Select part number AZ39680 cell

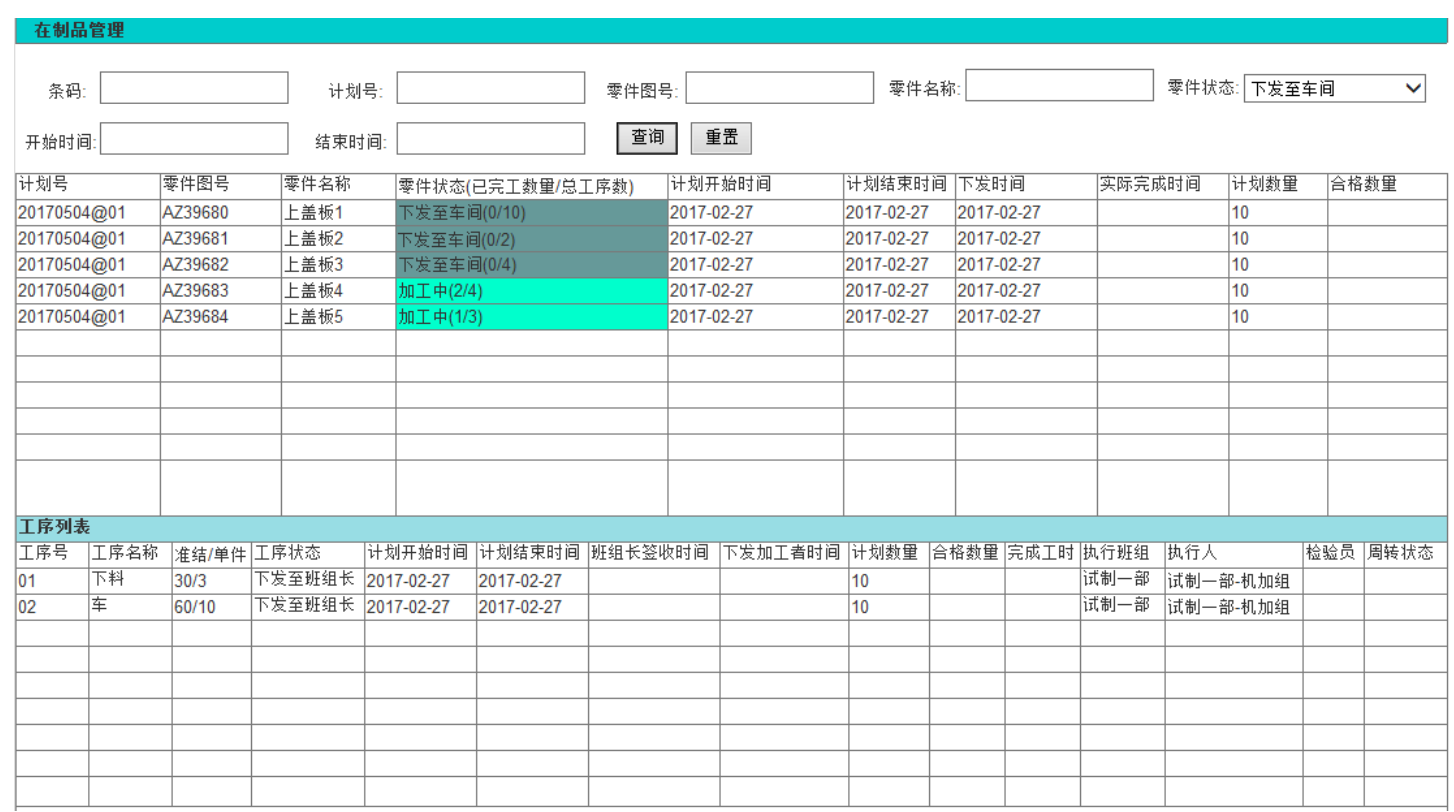[x=220, y=213]
